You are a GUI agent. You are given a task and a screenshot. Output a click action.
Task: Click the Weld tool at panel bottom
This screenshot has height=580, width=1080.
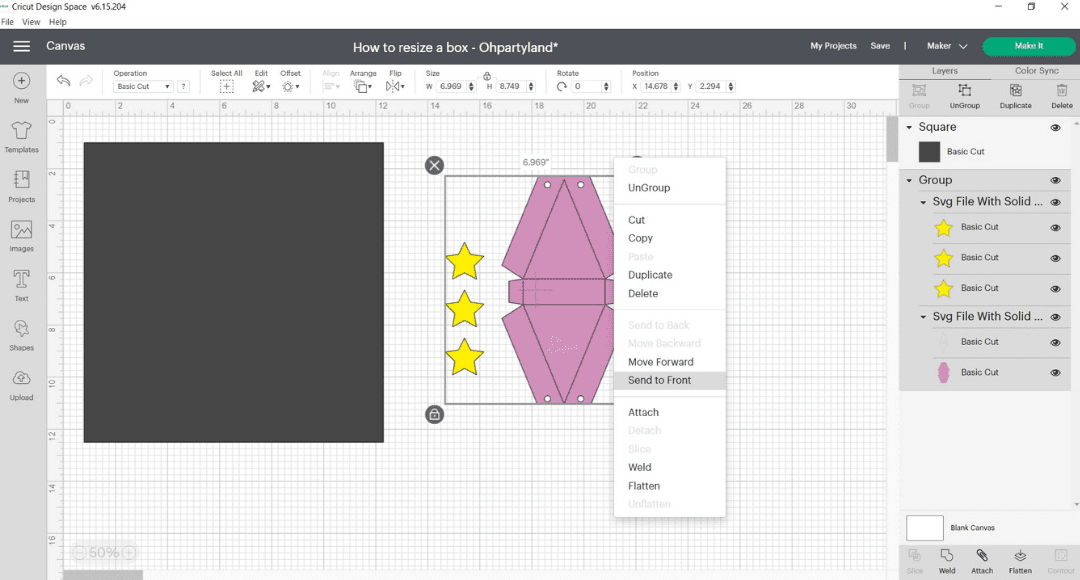pyautogui.click(x=947, y=561)
